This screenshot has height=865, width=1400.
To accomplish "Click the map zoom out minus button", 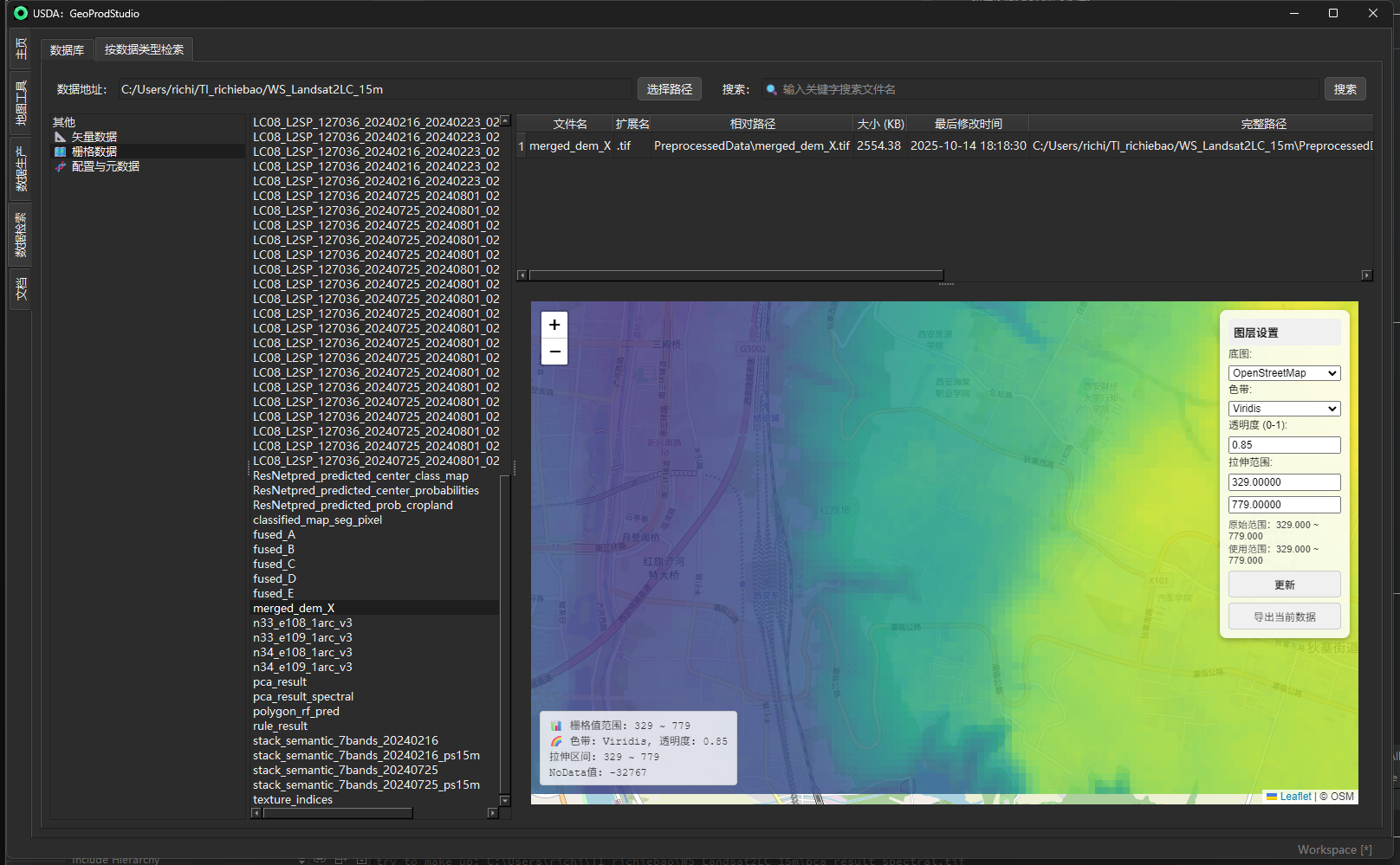I will click(x=554, y=352).
